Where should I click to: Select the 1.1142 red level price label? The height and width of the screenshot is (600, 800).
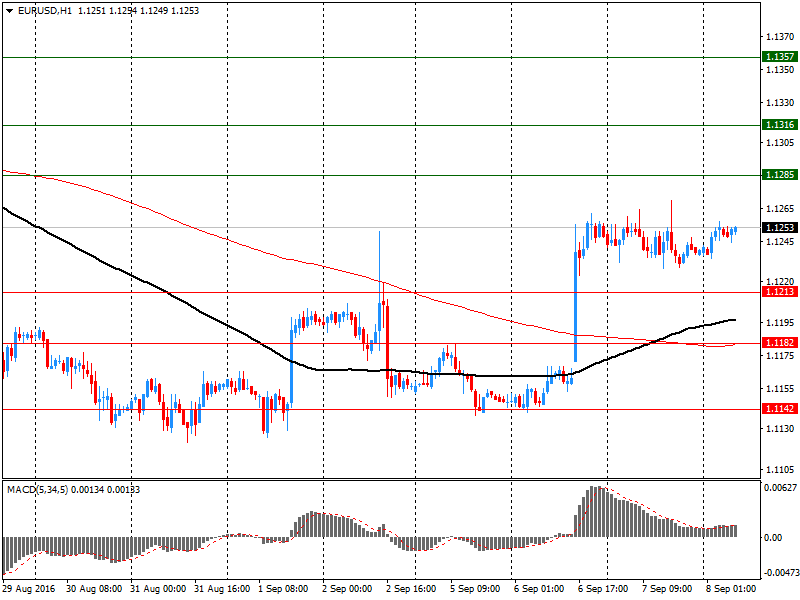(x=780, y=409)
